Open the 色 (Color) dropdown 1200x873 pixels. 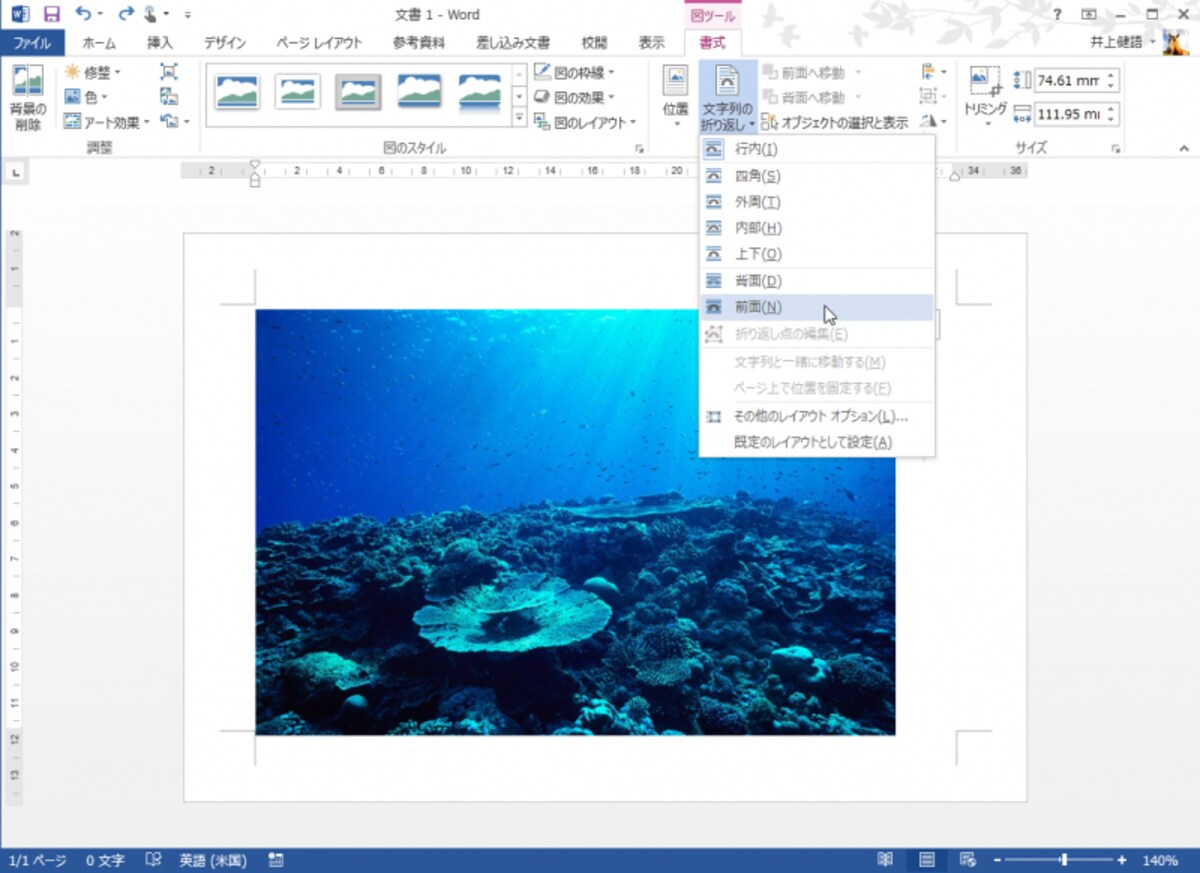click(x=86, y=97)
